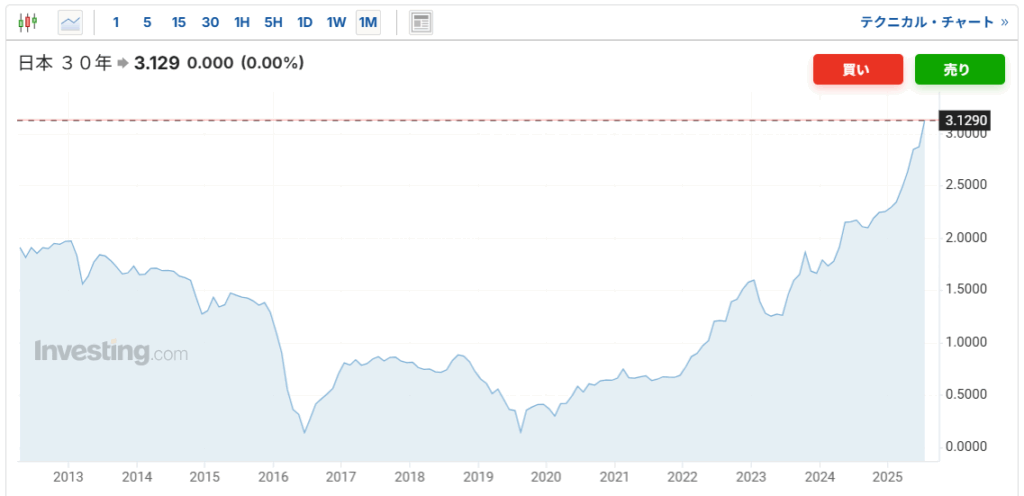Screen dimensions: 1024x496
Task: Select the 5H timeframe
Action: pyautogui.click(x=273, y=22)
